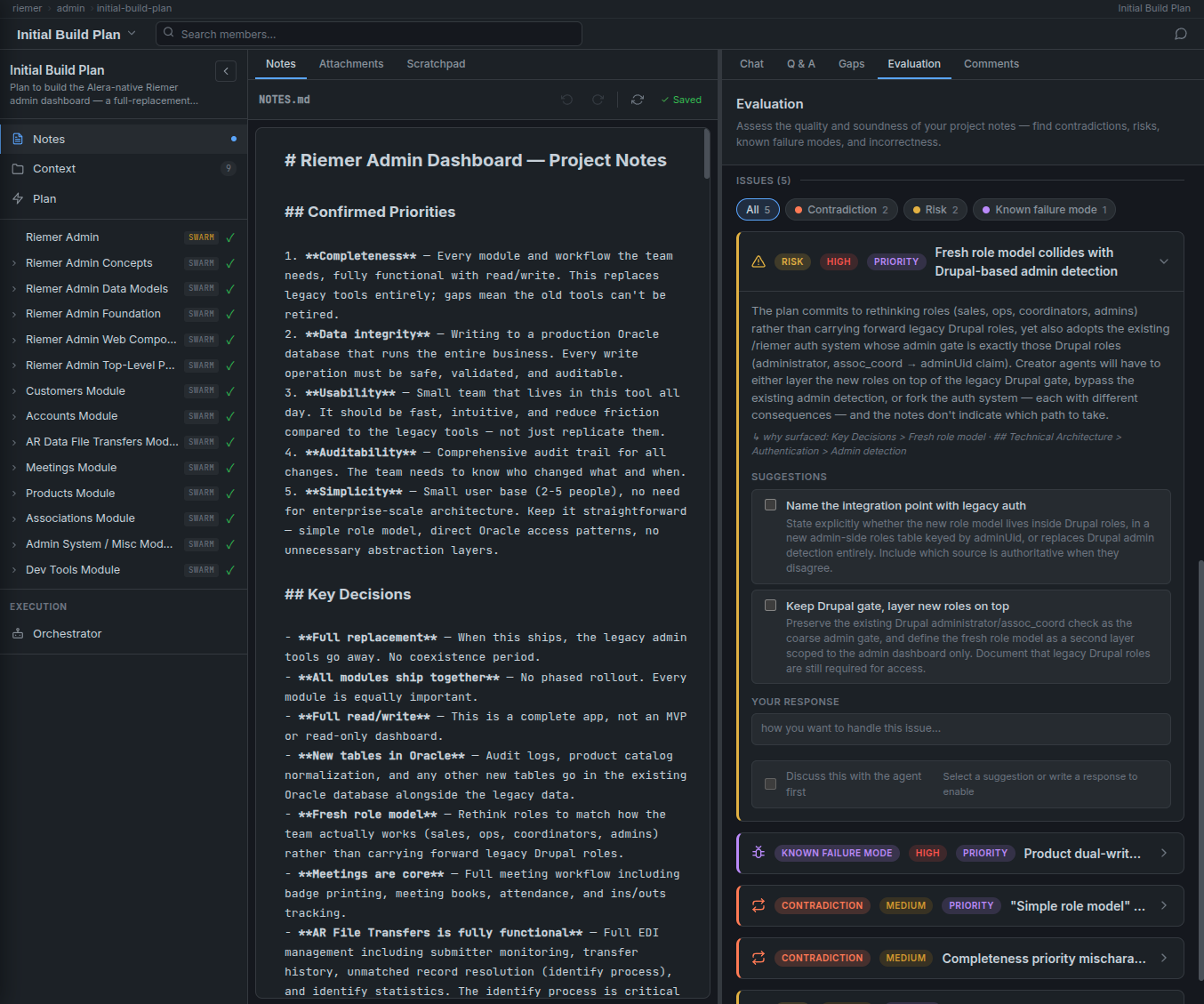
Task: Click the green checkmark beside Riemer Admin
Action: click(230, 237)
